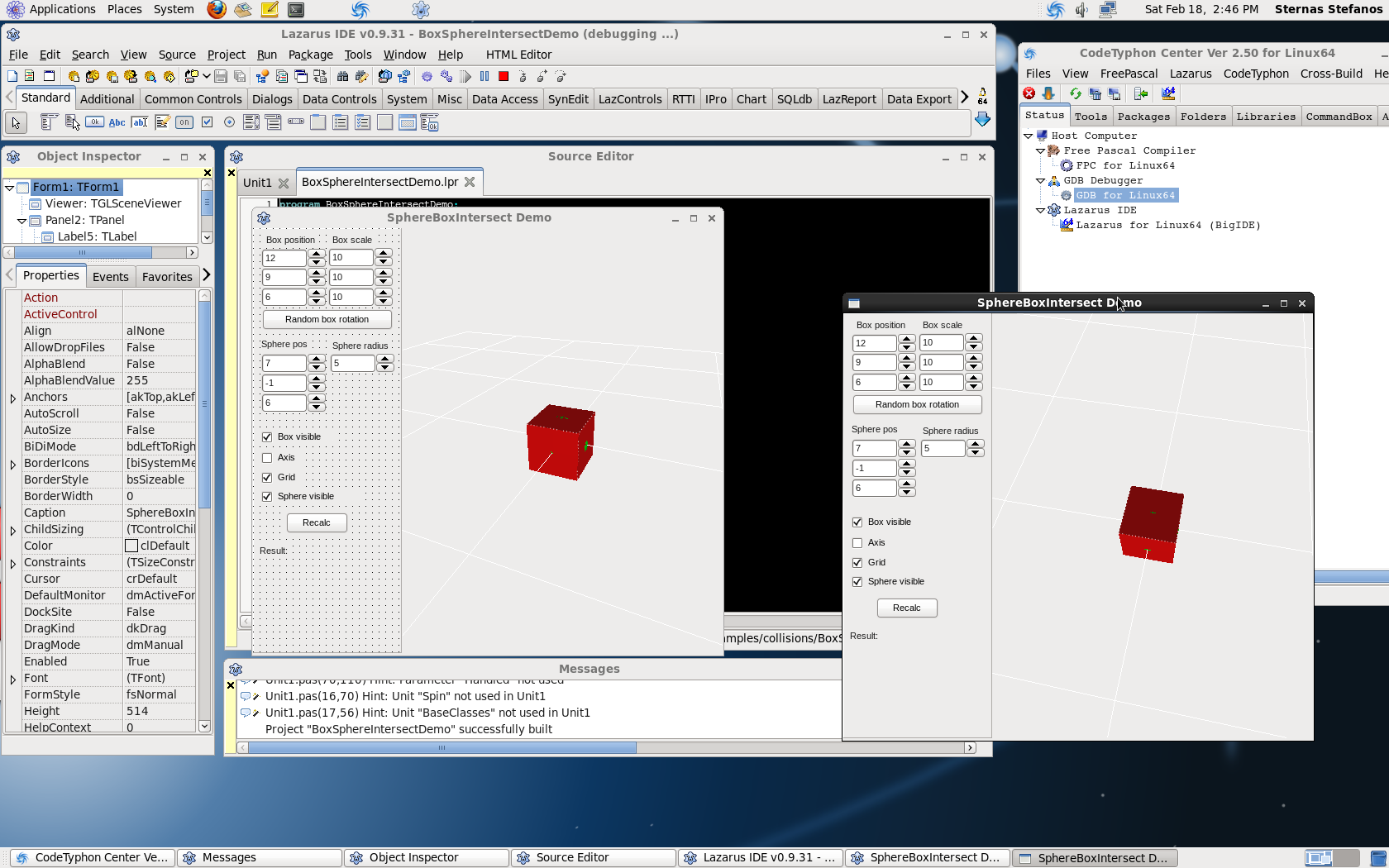
Task: Click Random box rotation in running demo
Action: pyautogui.click(x=917, y=405)
